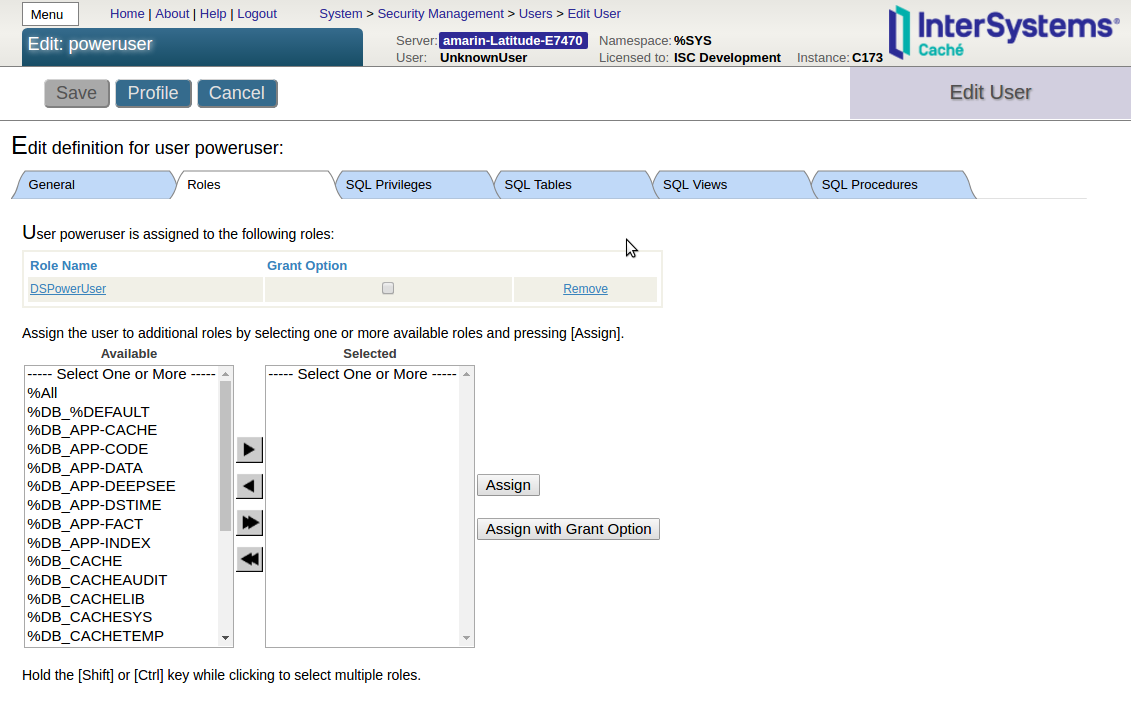Remove the DSPowerUser role link
This screenshot has width=1131, height=727.
(585, 289)
